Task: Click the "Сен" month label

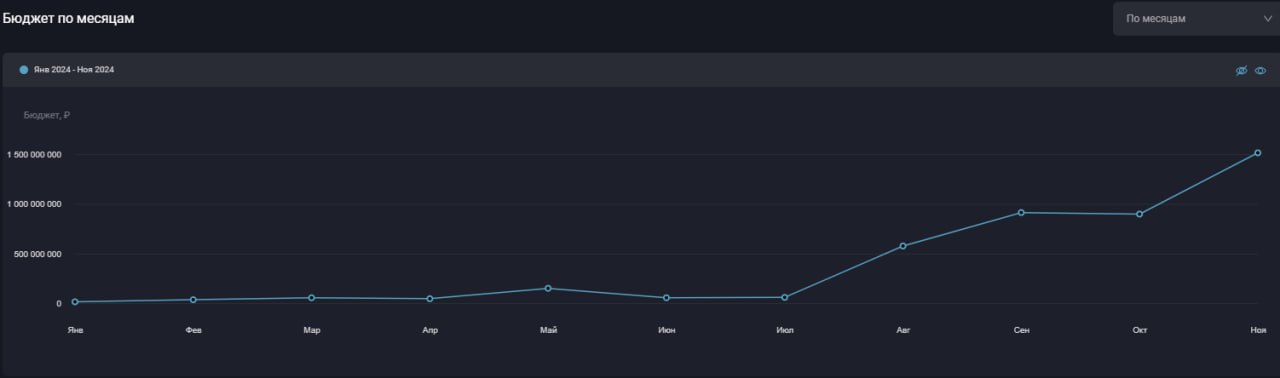Action: [x=1021, y=330]
